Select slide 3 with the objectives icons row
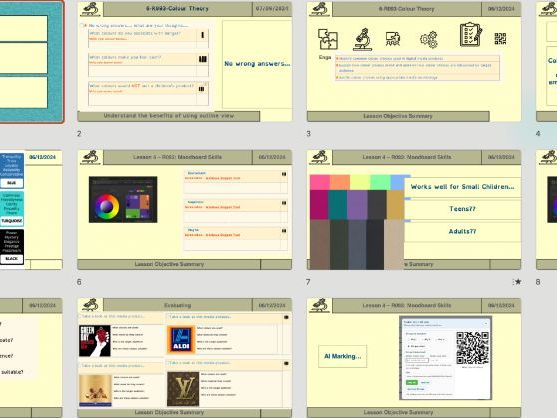 tap(414, 62)
